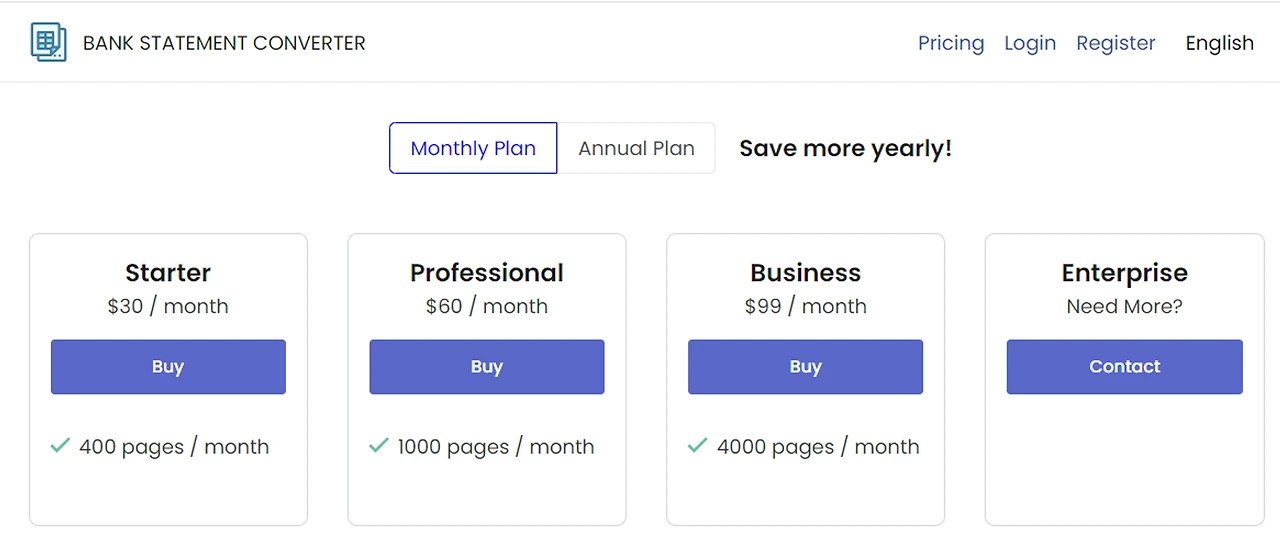1280x539 pixels.
Task: Open the Register link
Action: point(1116,43)
